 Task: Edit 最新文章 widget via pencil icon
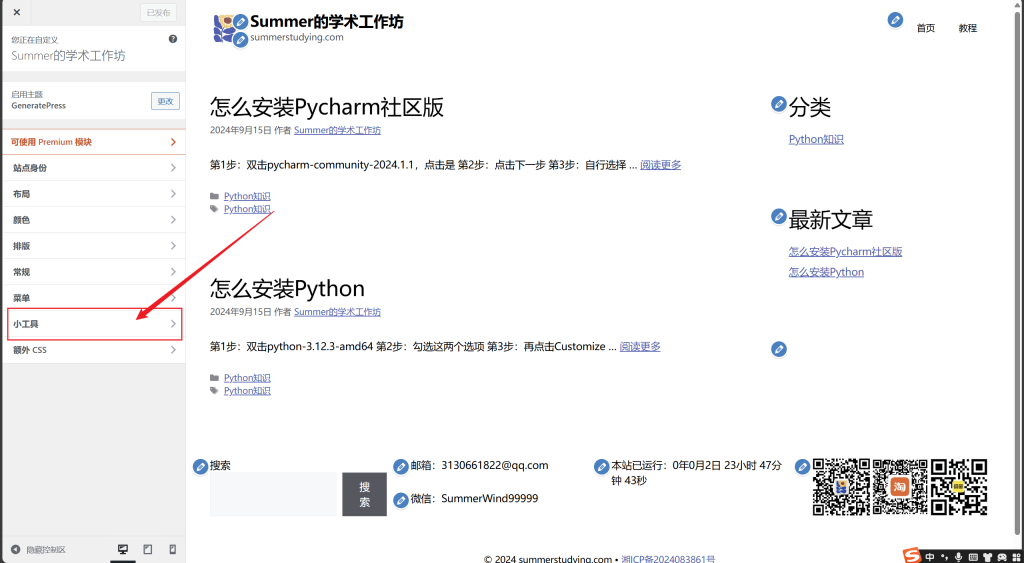coord(778,216)
